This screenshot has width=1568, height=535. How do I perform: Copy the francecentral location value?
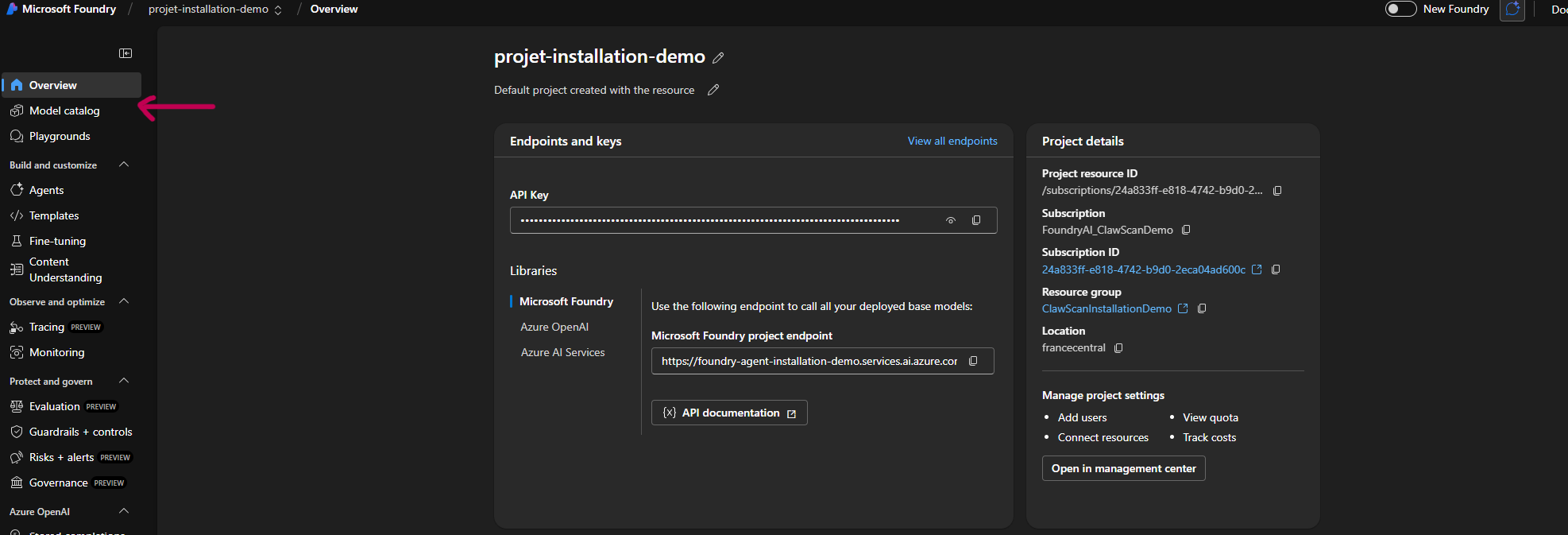tap(1118, 348)
